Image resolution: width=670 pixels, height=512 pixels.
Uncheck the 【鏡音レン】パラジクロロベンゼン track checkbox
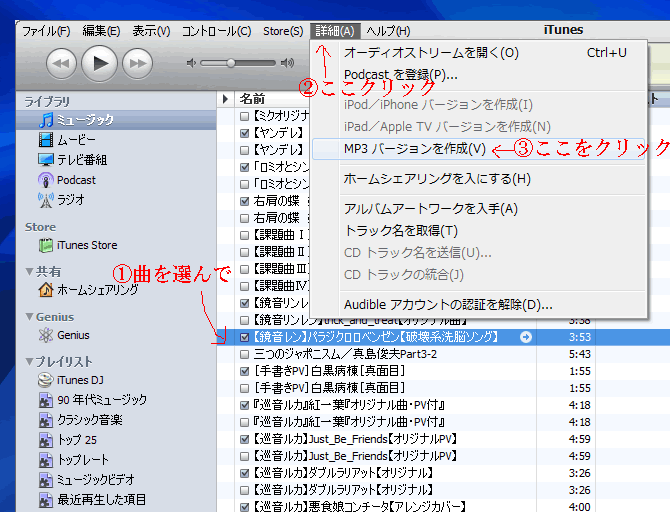pos(245,338)
